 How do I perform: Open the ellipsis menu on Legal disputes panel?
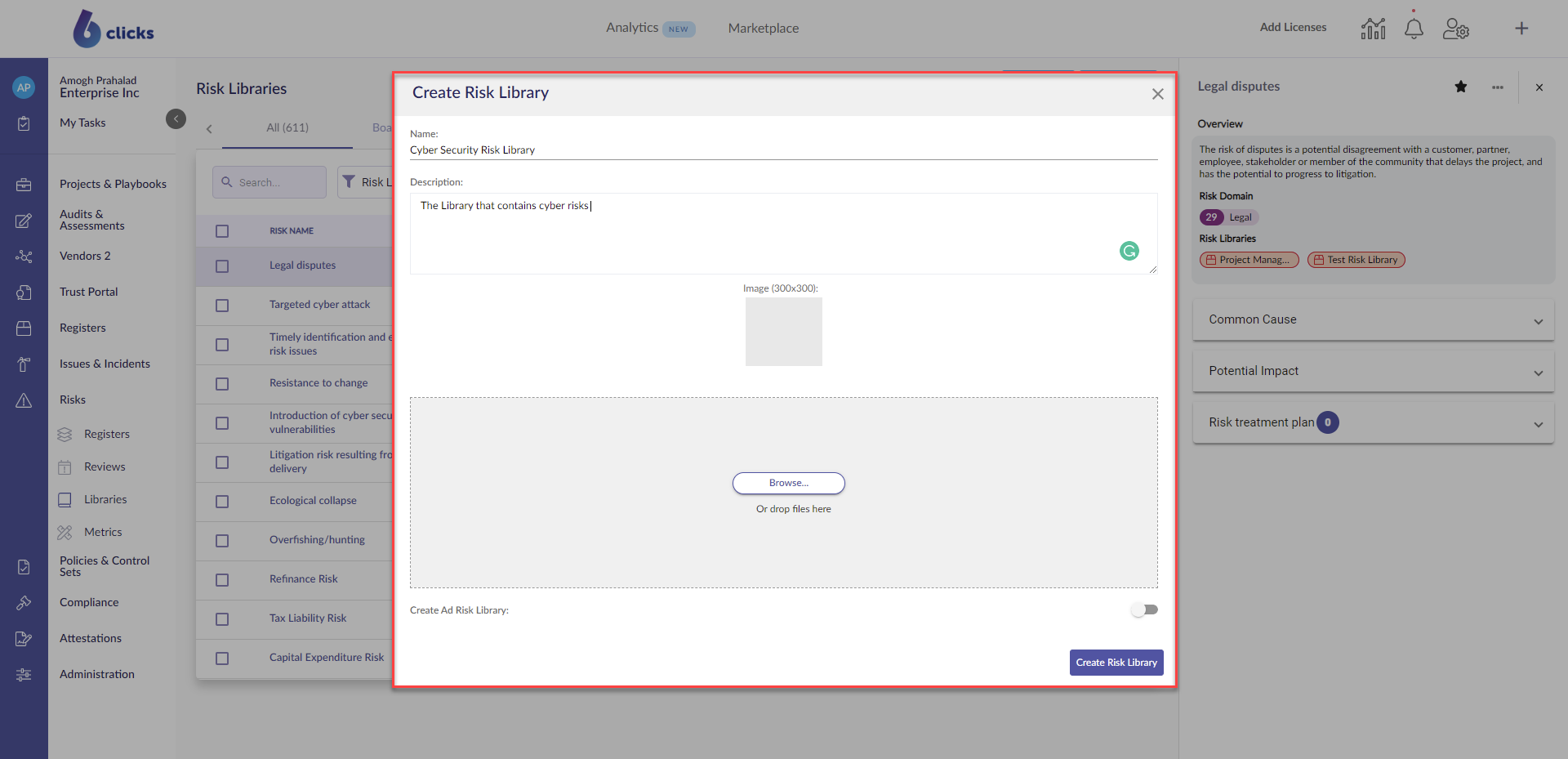click(1498, 87)
